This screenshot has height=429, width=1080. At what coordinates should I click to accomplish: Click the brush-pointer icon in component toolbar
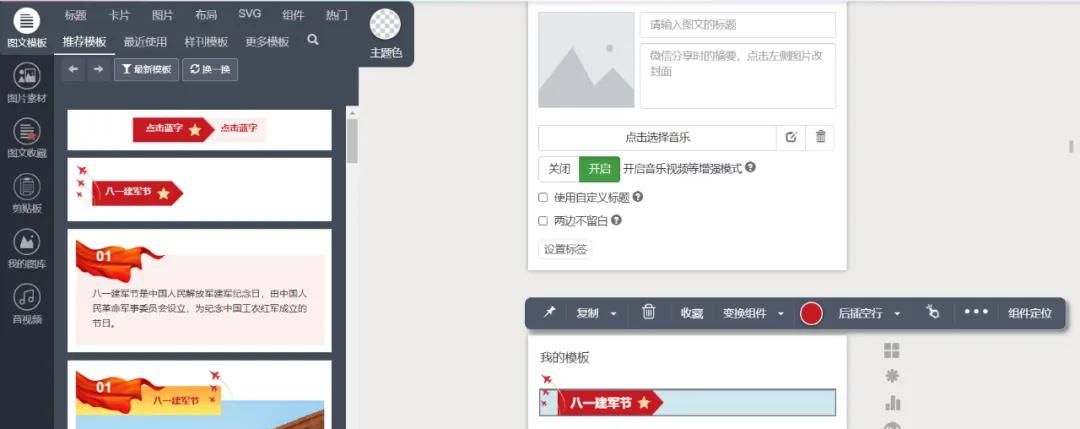coord(933,312)
